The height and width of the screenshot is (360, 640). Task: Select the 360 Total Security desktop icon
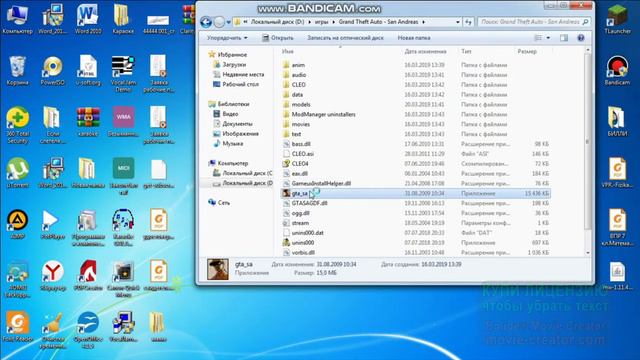coord(17,125)
